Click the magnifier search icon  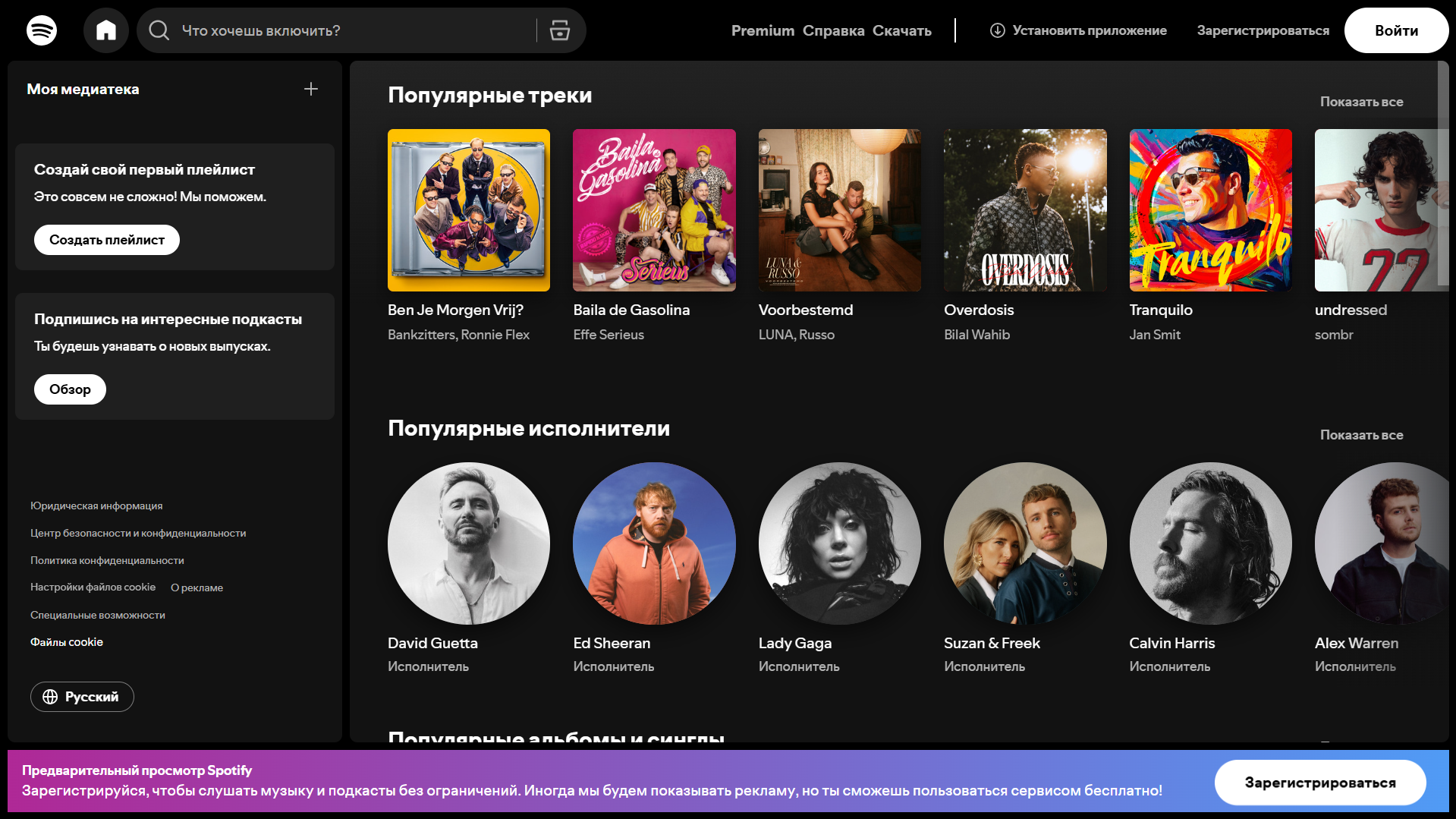point(159,30)
